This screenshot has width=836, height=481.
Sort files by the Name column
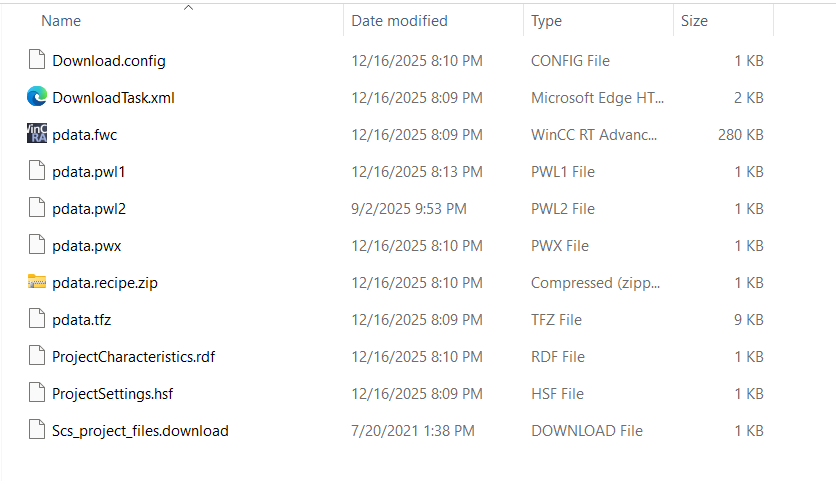click(x=62, y=21)
